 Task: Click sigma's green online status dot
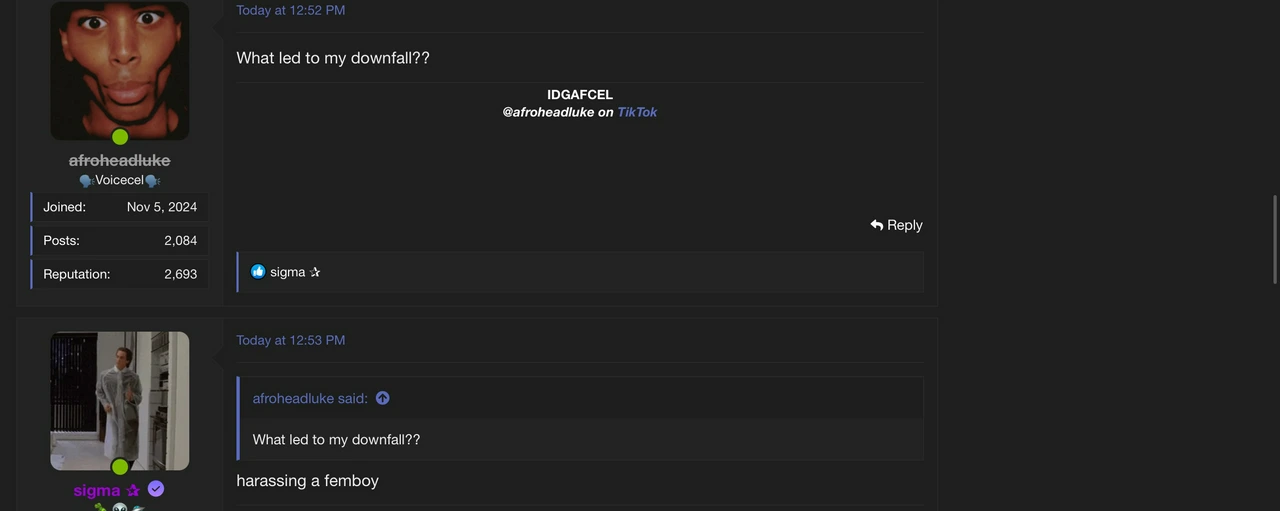[120, 467]
